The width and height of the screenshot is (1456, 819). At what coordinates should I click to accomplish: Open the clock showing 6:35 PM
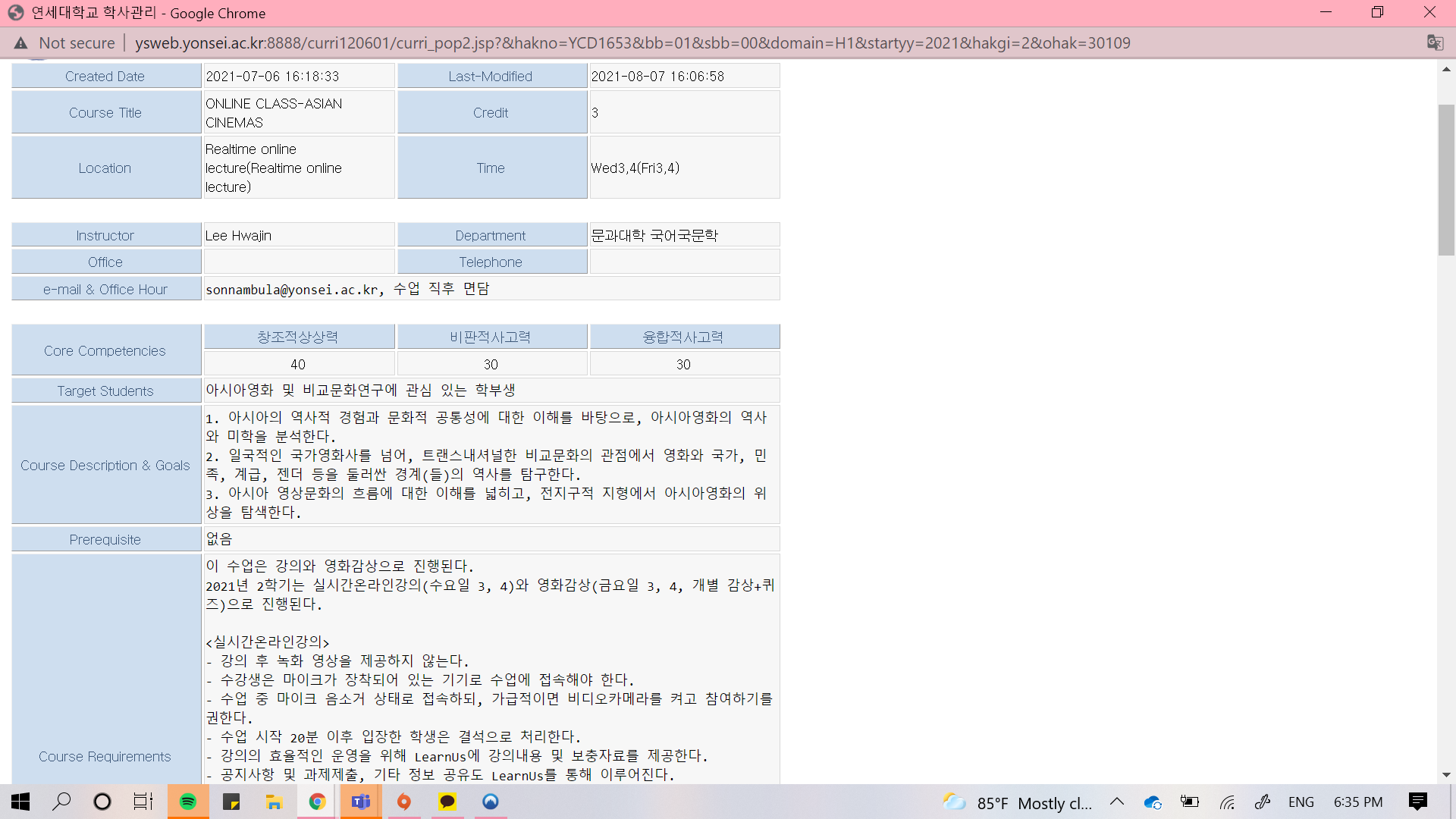click(x=1358, y=802)
